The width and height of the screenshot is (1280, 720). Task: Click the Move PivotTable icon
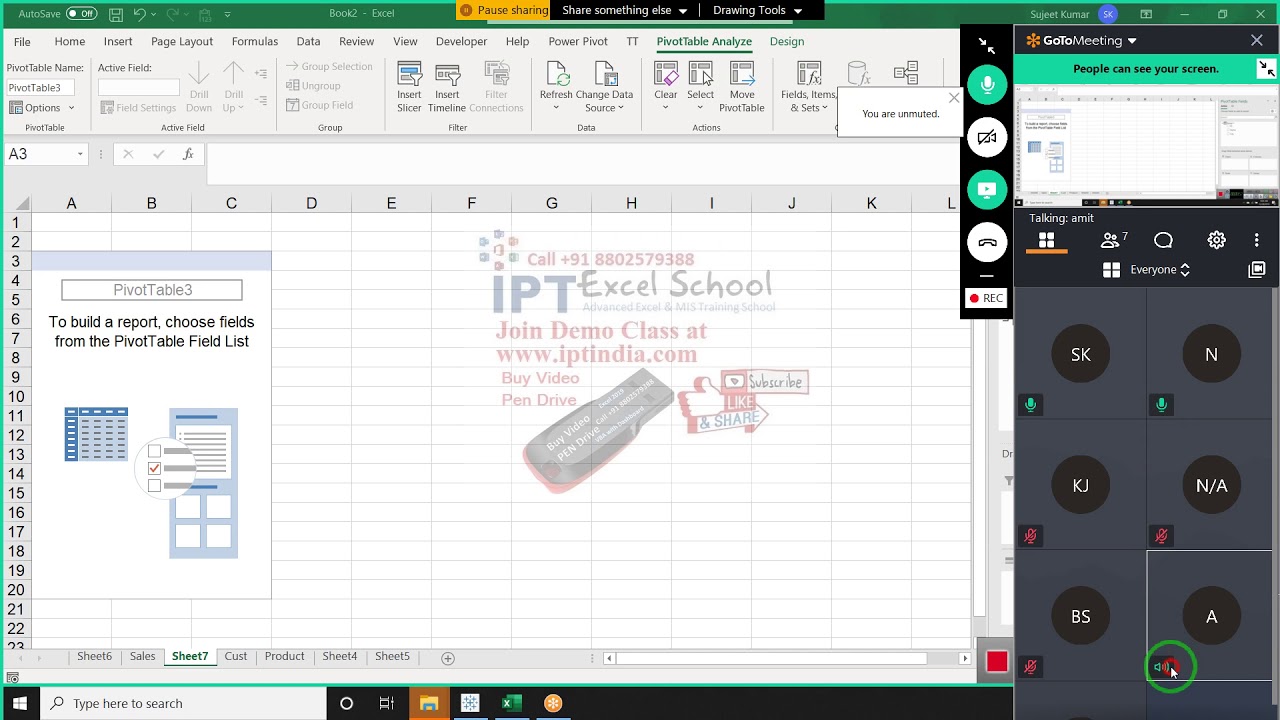coord(741,75)
